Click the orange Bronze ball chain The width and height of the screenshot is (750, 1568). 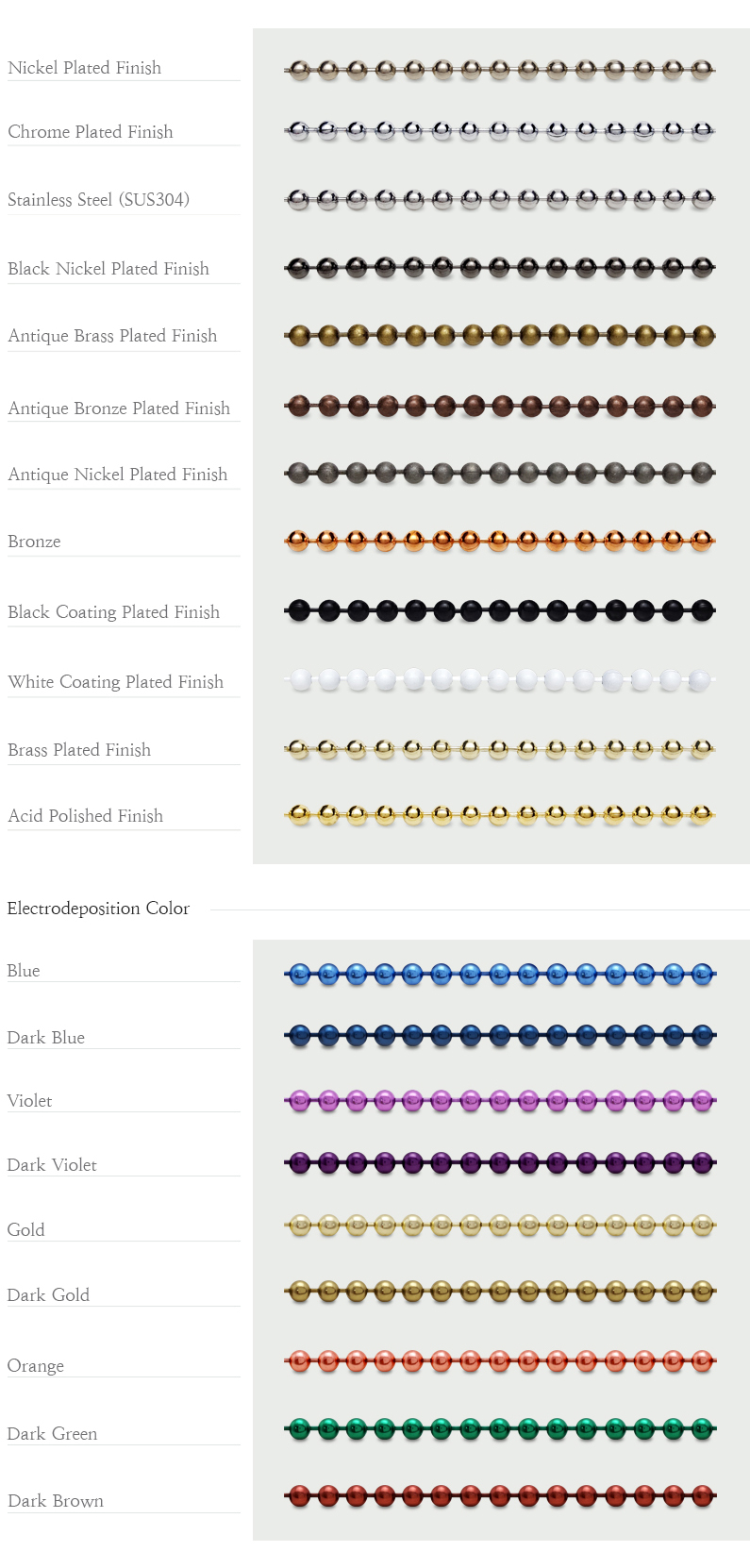click(x=500, y=541)
